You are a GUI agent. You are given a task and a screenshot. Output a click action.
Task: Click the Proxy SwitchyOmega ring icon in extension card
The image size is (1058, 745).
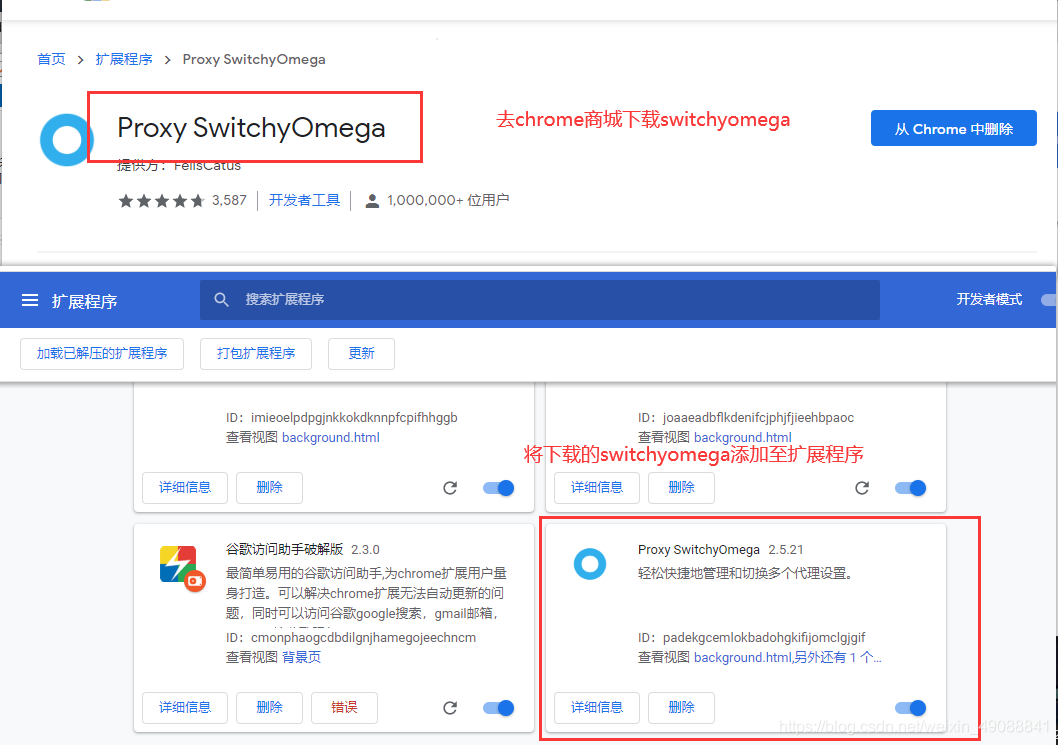(x=590, y=563)
